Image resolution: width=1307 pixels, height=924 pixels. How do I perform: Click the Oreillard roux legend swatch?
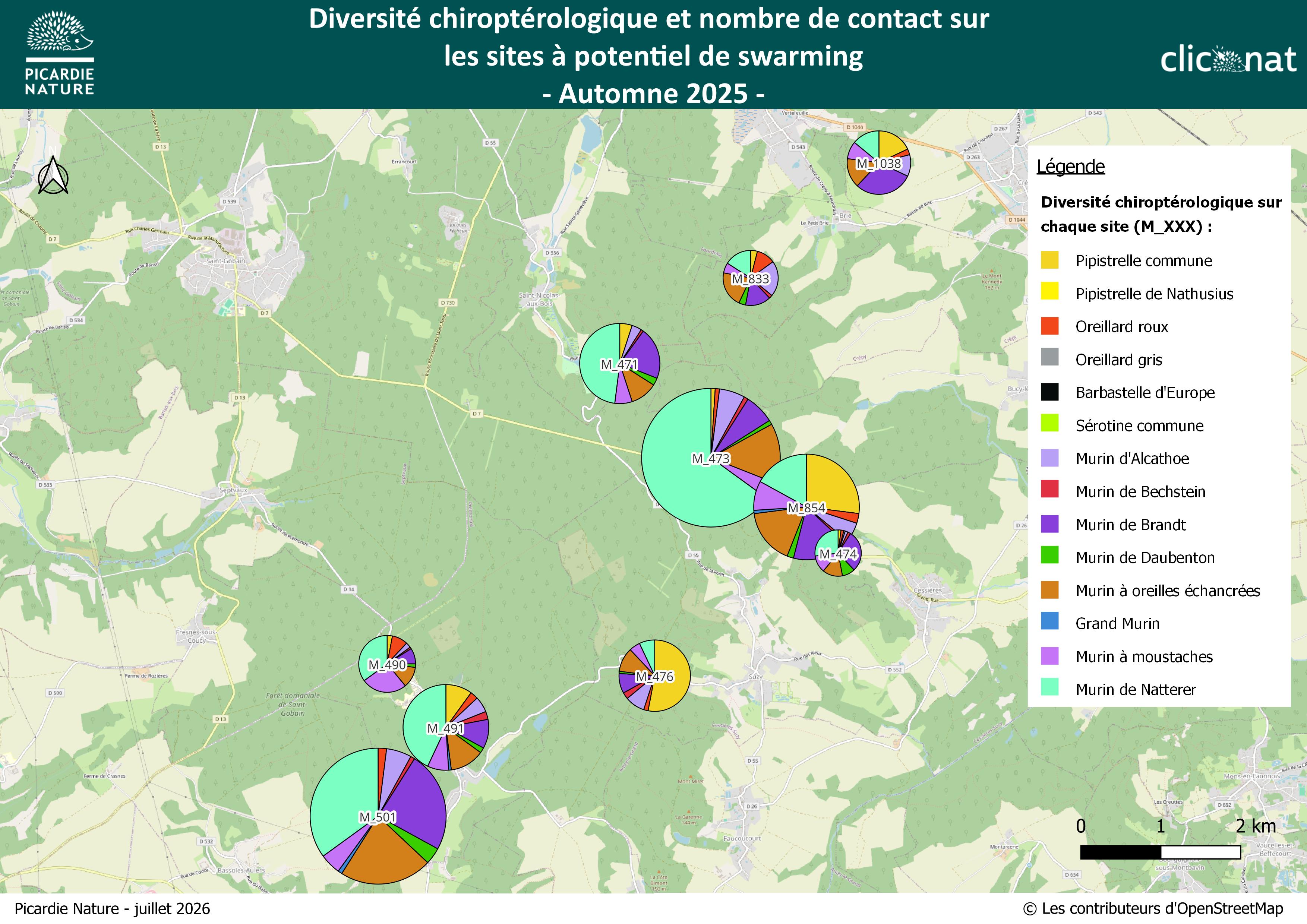coord(1050,326)
